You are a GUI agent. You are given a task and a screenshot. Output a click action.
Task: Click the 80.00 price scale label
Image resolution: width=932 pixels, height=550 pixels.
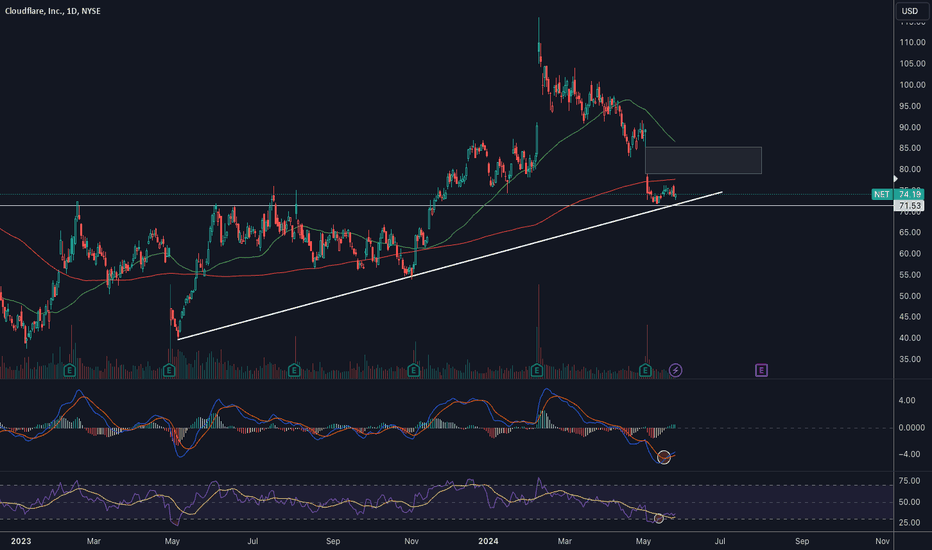tap(912, 169)
